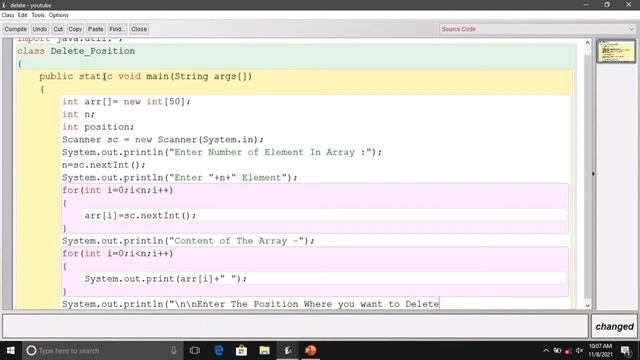Screen dimensions: 640x360
Task: Open Task View from the taskbar
Action: point(195,351)
